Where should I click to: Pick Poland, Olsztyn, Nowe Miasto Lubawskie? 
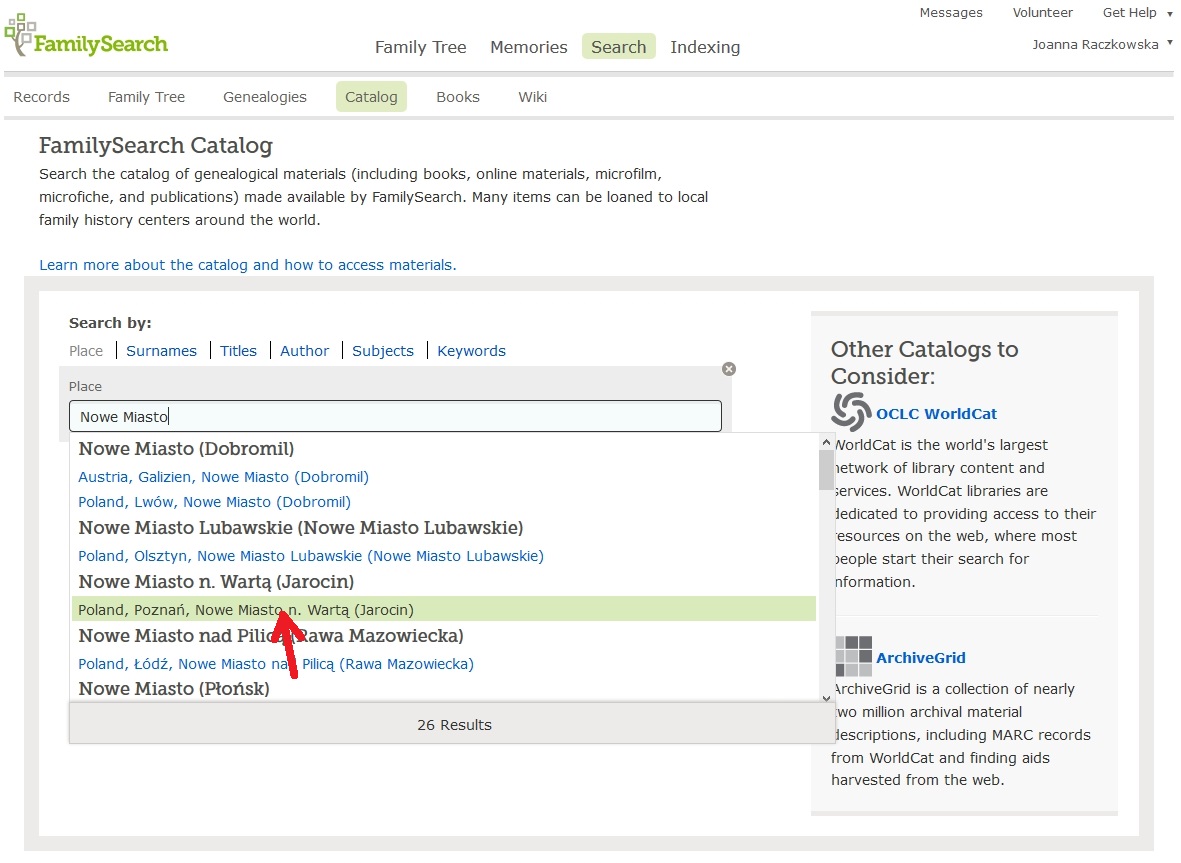pos(311,556)
